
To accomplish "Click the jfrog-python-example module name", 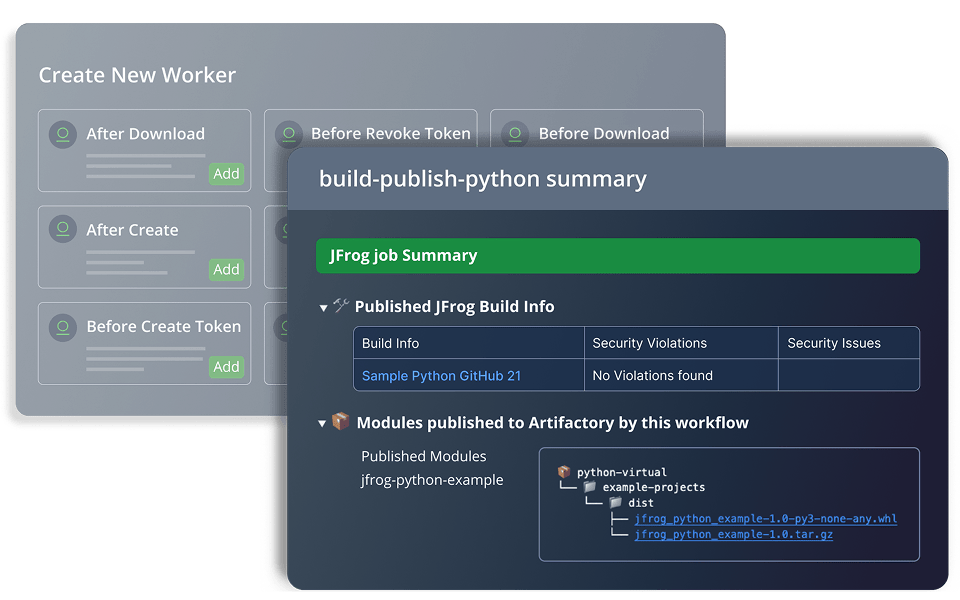I will [x=432, y=480].
